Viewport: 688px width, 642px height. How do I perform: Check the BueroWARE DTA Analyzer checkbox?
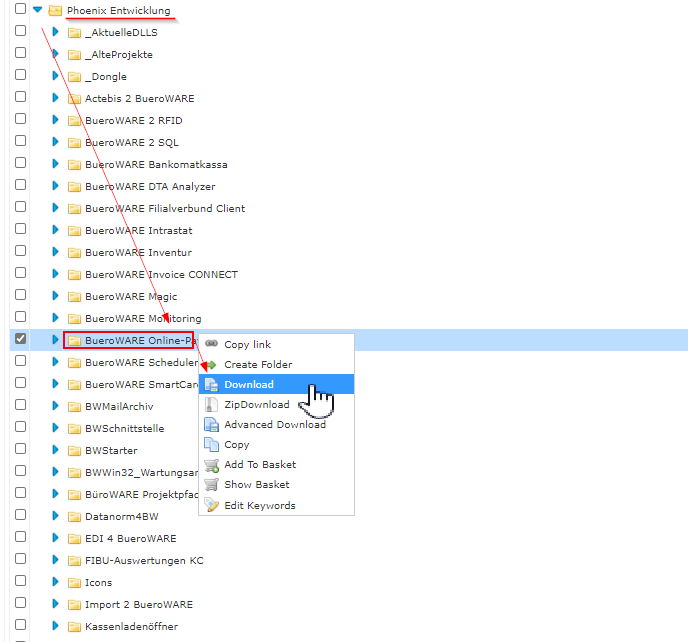pos(20,185)
